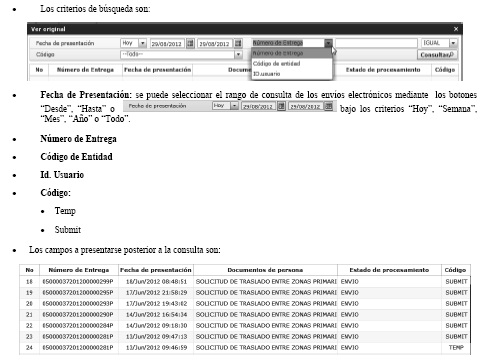Viewport: 482px width, 361px height.
Task: Click the Consultar search button
Action: coord(437,55)
